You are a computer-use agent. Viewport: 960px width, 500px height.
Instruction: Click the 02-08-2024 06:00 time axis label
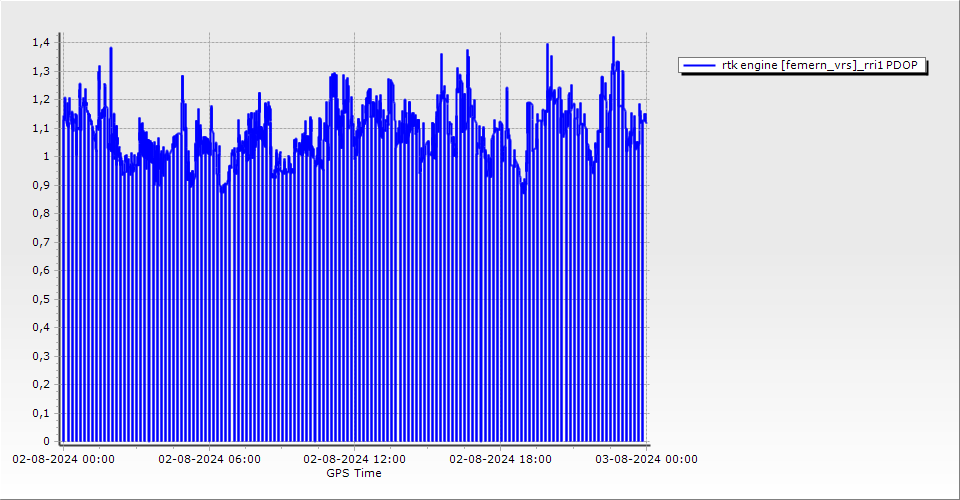210,460
